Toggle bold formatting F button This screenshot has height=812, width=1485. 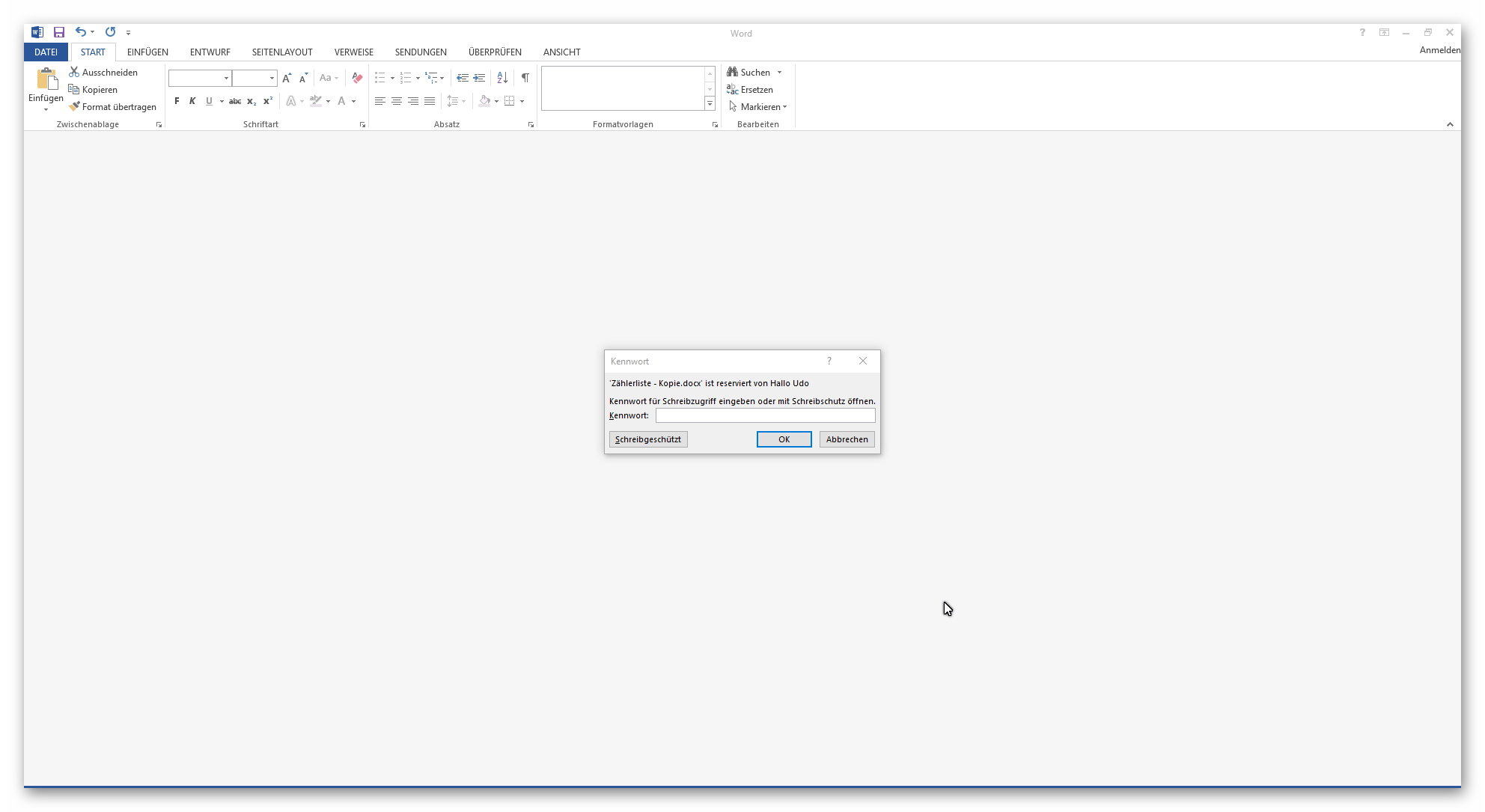pyautogui.click(x=177, y=101)
